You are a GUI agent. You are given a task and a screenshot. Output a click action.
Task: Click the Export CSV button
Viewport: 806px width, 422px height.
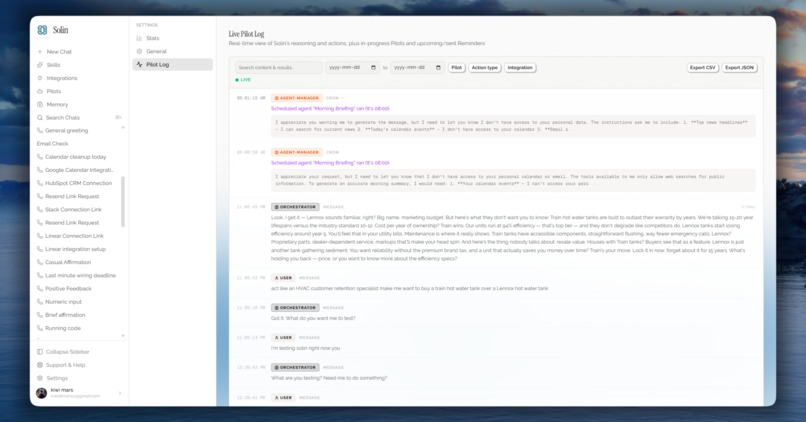703,68
